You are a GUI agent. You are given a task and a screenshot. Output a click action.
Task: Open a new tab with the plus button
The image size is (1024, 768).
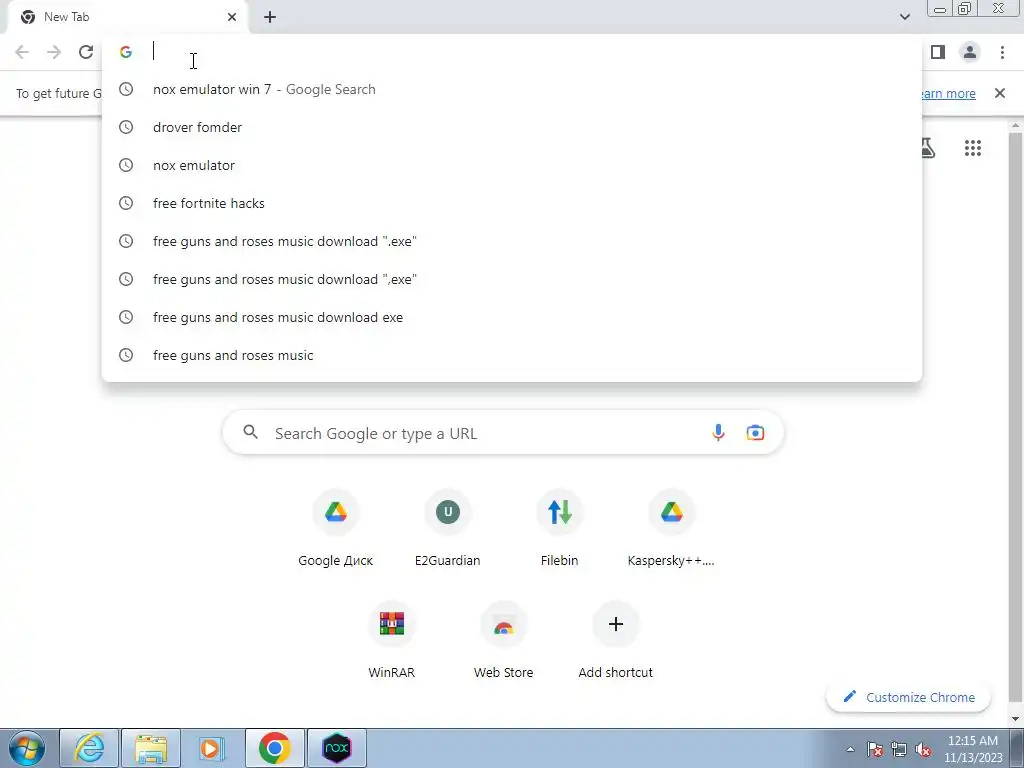pos(270,17)
